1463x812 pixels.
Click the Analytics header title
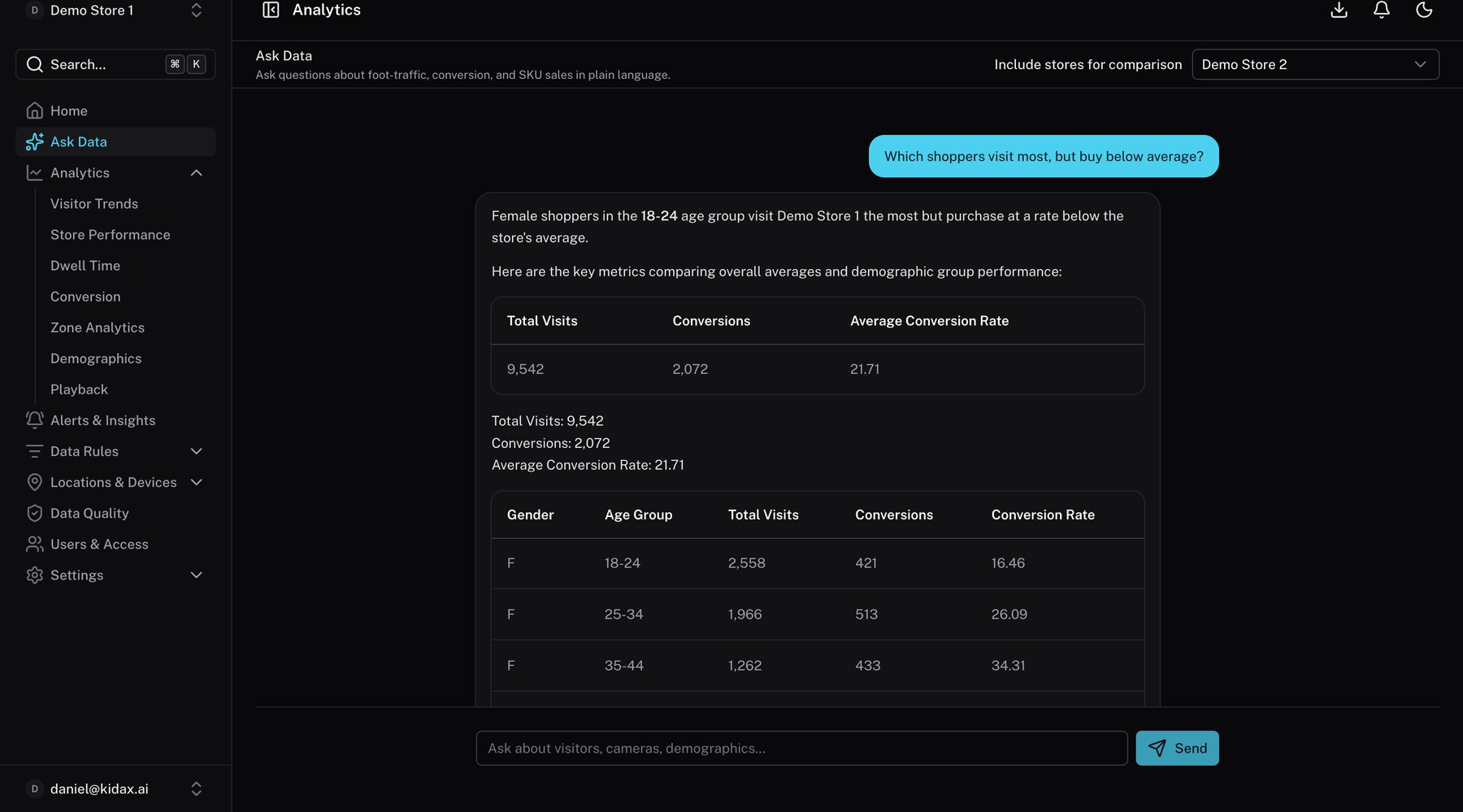click(x=326, y=10)
